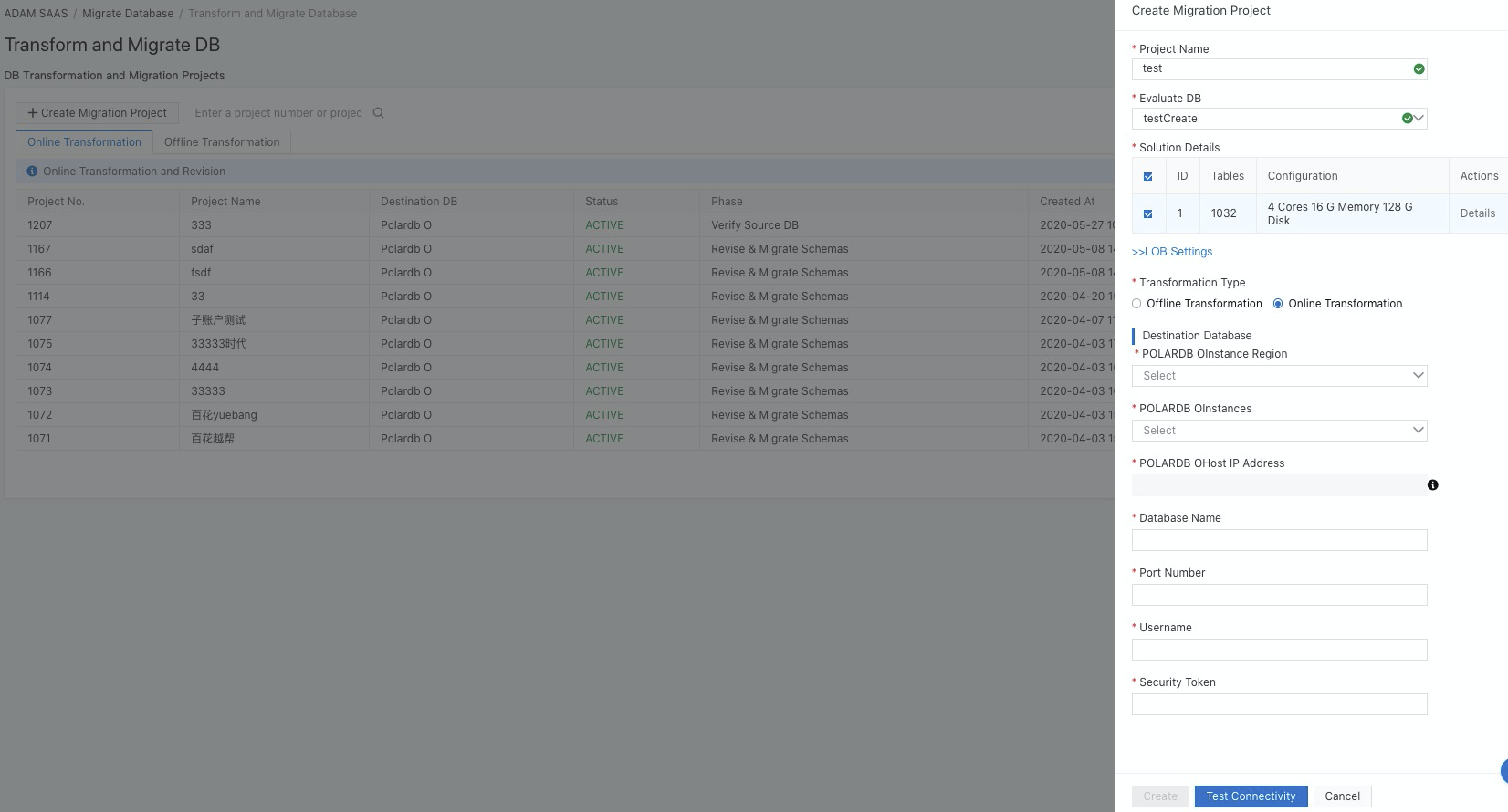1508x812 pixels.
Task: Click project number 1114
Action: (38, 297)
